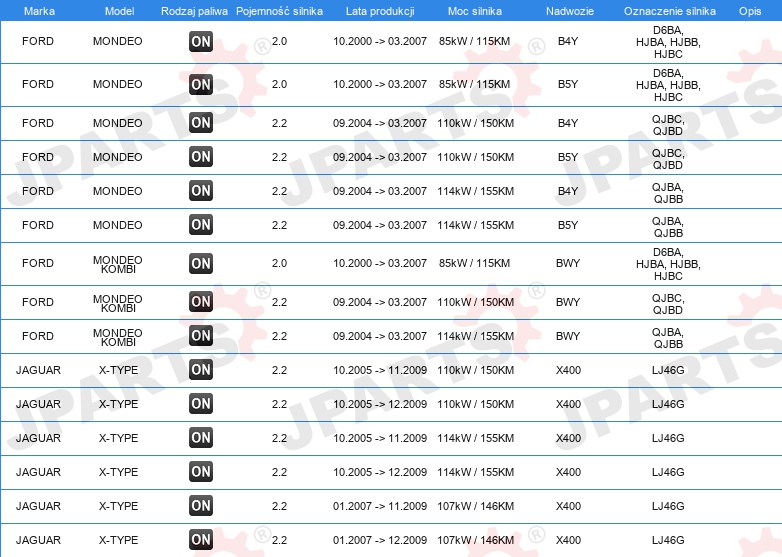Select JAGUAR cell in 110kW 10.2005 -> 11.2009 row

point(38,370)
